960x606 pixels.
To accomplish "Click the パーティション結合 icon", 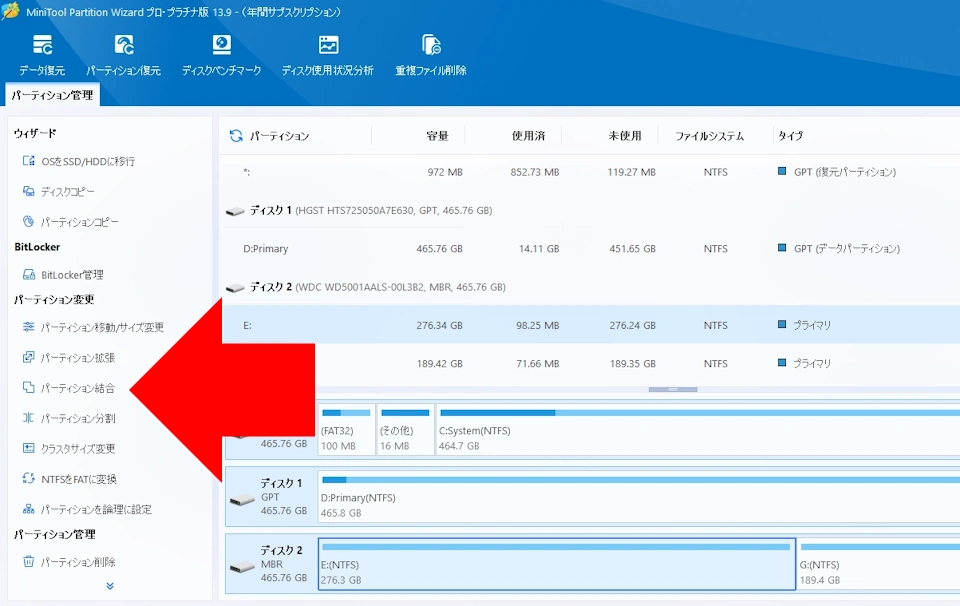I will click(x=28, y=387).
